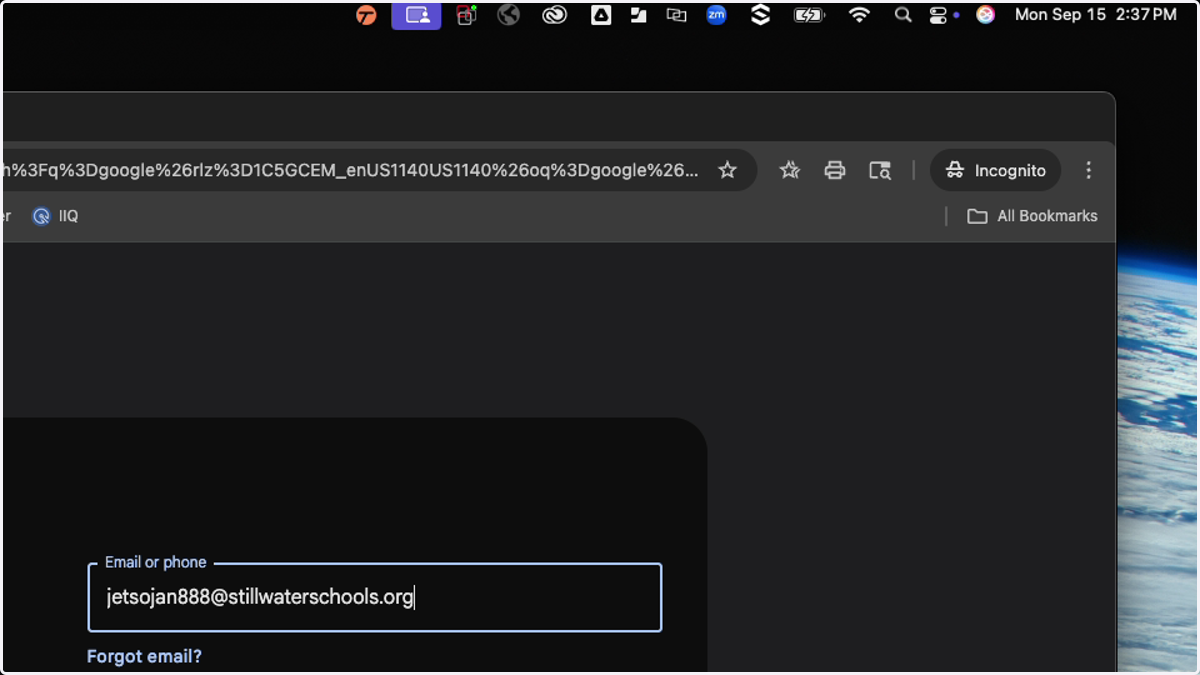Screen dimensions: 1200x675
Task: Open the Wi-Fi menu
Action: coord(859,15)
